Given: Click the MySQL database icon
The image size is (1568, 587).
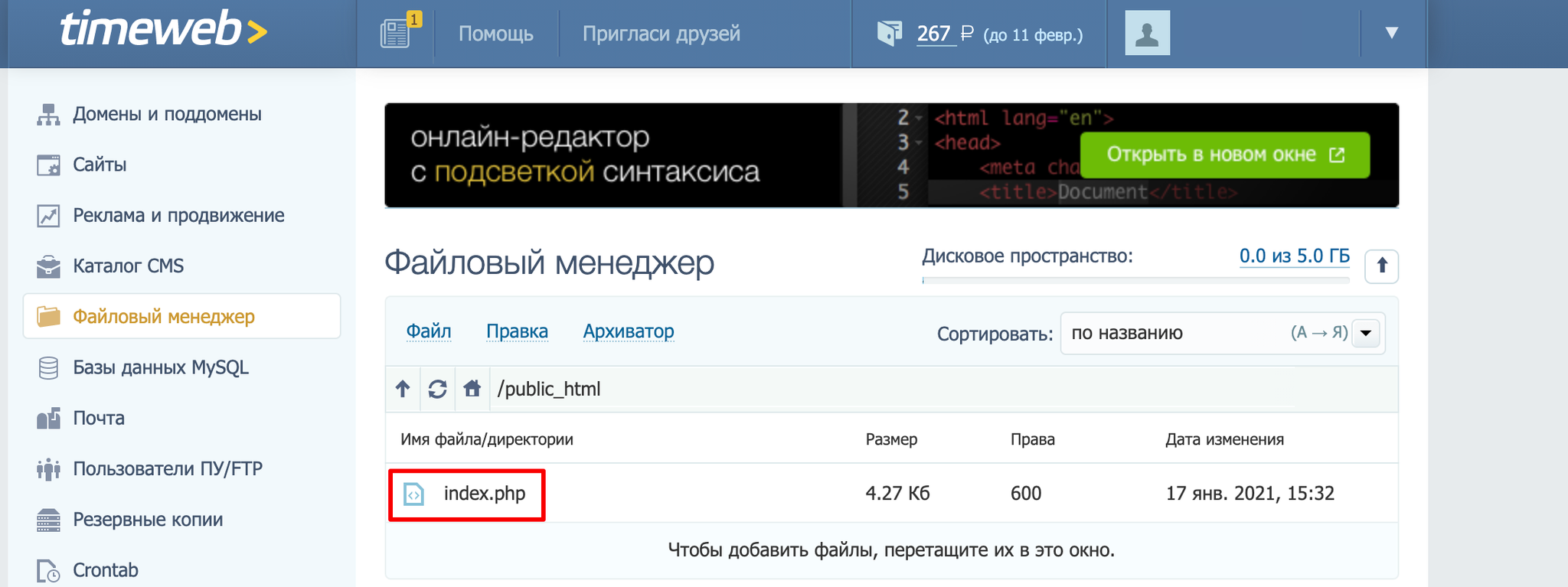Looking at the screenshot, I should pyautogui.click(x=48, y=368).
